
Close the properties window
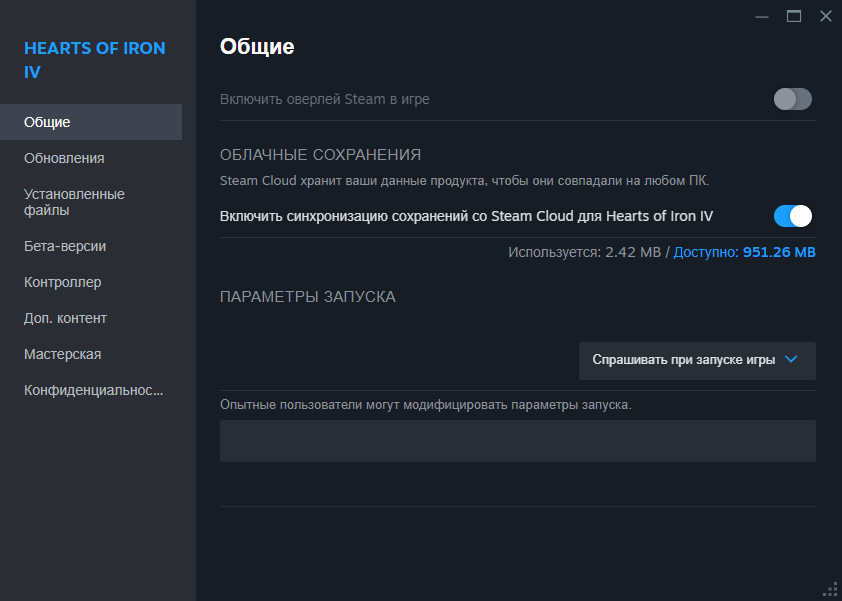(x=826, y=17)
